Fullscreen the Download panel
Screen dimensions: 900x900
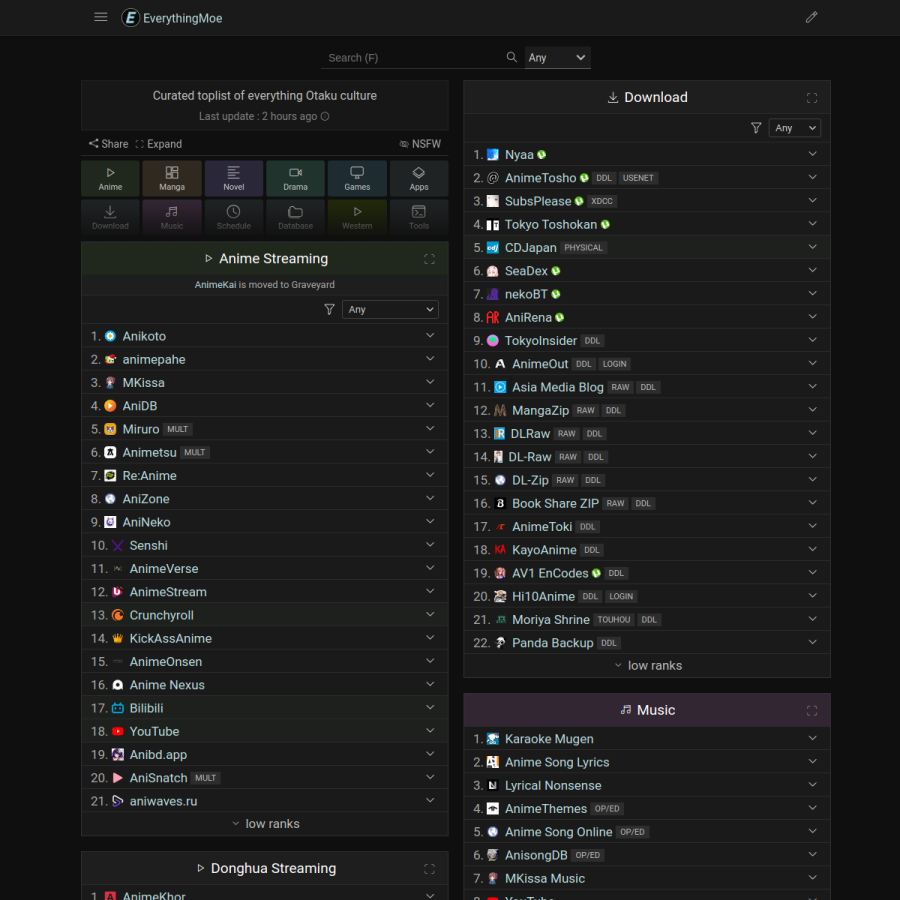[812, 98]
